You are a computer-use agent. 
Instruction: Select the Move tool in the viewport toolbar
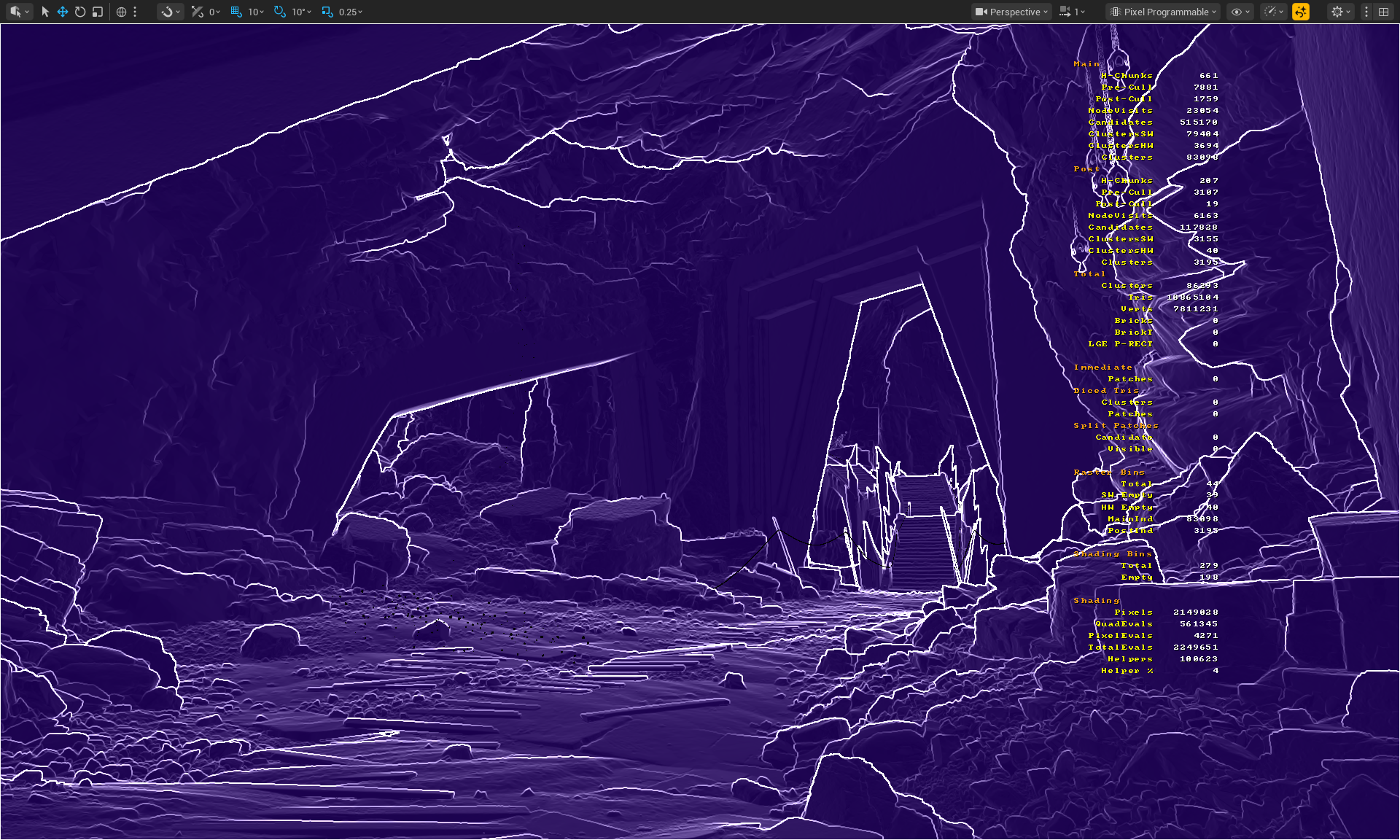(62, 12)
